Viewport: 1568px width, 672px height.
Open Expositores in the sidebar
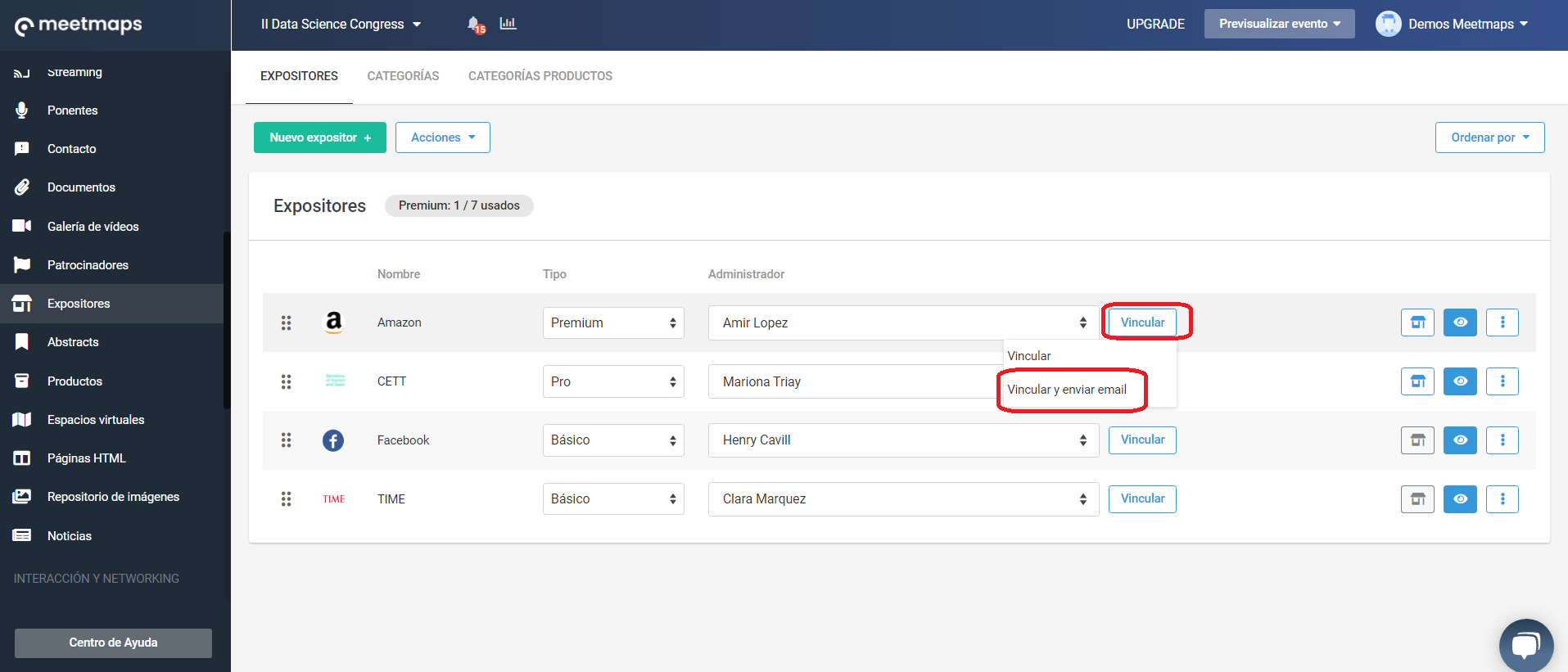point(111,304)
